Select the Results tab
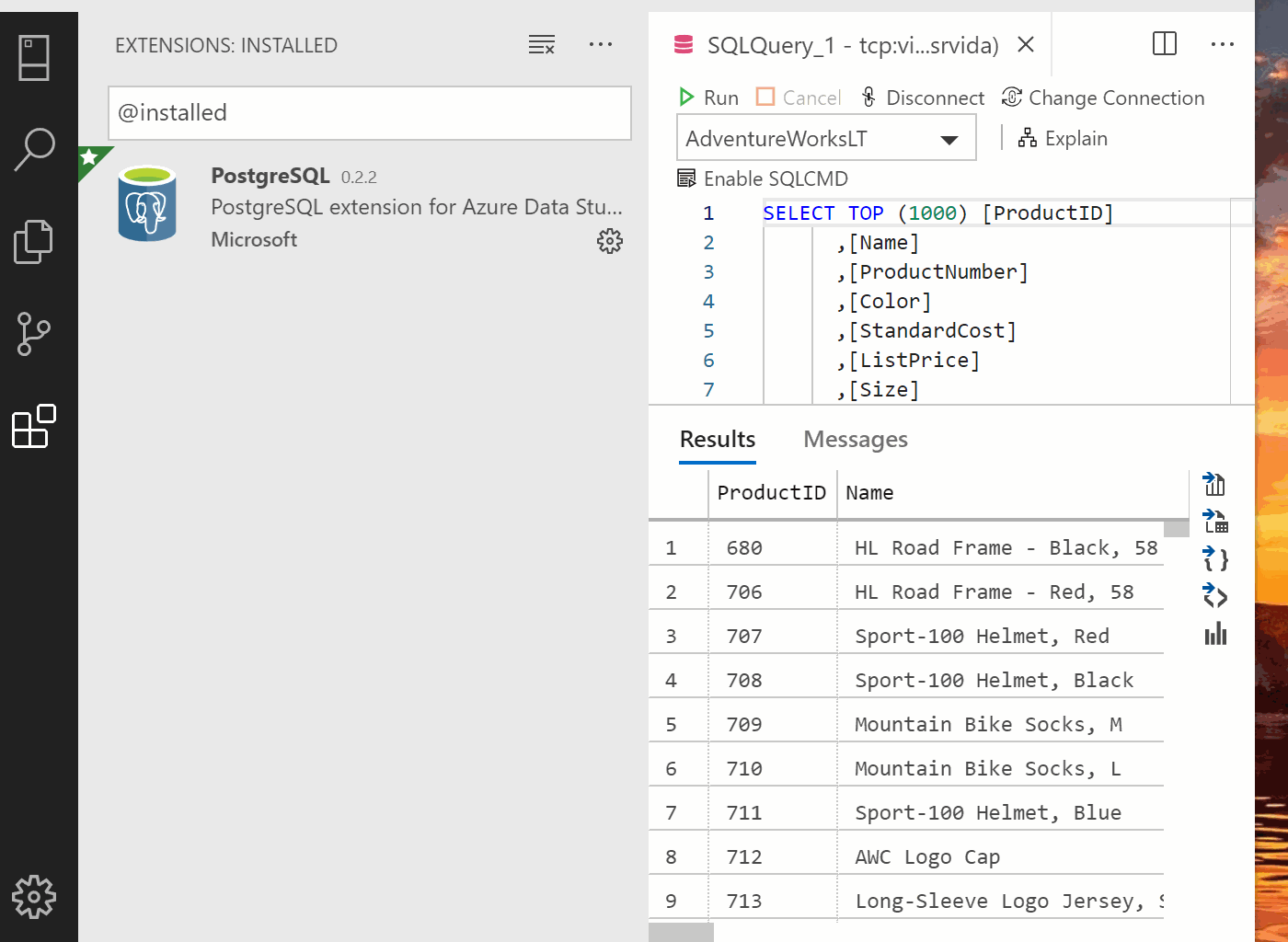 click(x=718, y=439)
